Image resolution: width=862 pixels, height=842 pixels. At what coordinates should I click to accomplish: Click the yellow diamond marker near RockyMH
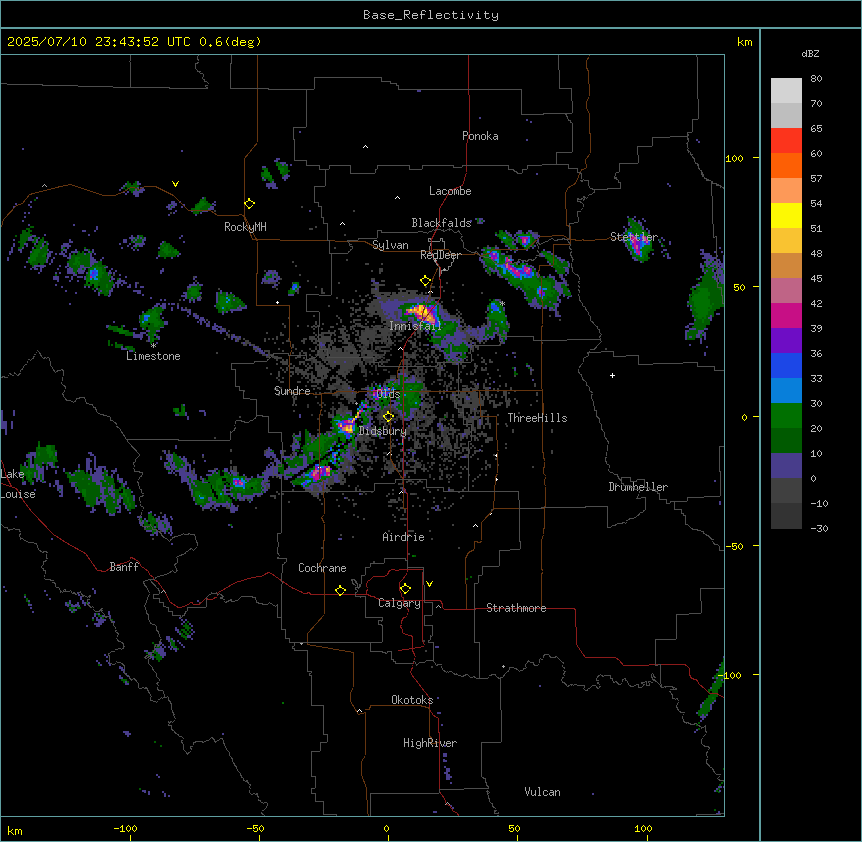250,204
